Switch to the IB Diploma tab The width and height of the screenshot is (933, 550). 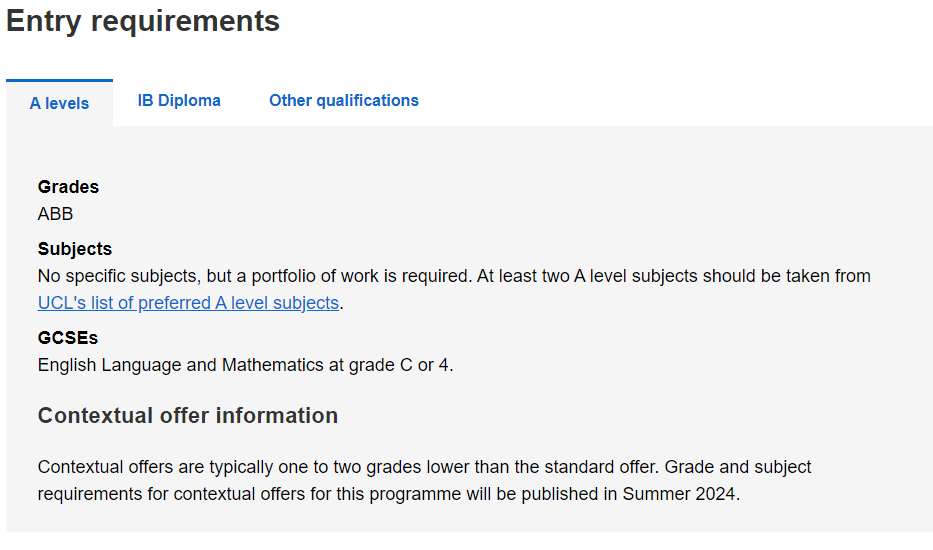tap(179, 101)
